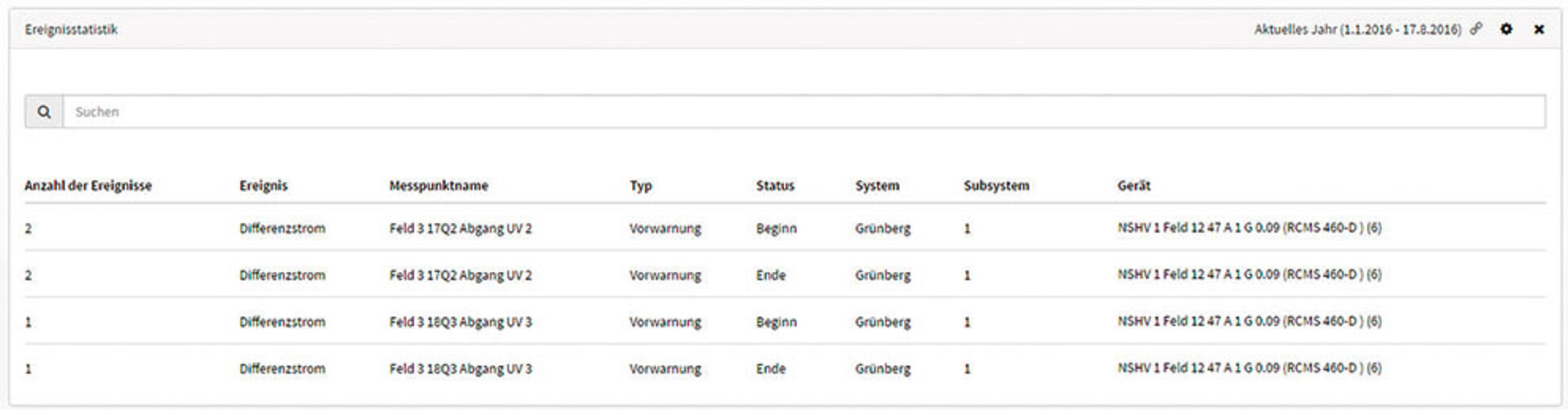This screenshot has width=1568, height=410.
Task: Select first row Feld 3 17Q2 Beginn
Action: tap(785, 228)
